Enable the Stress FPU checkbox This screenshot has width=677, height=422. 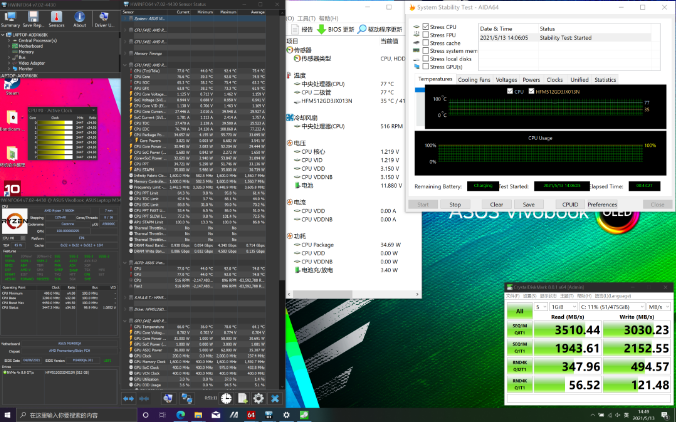click(x=423, y=37)
